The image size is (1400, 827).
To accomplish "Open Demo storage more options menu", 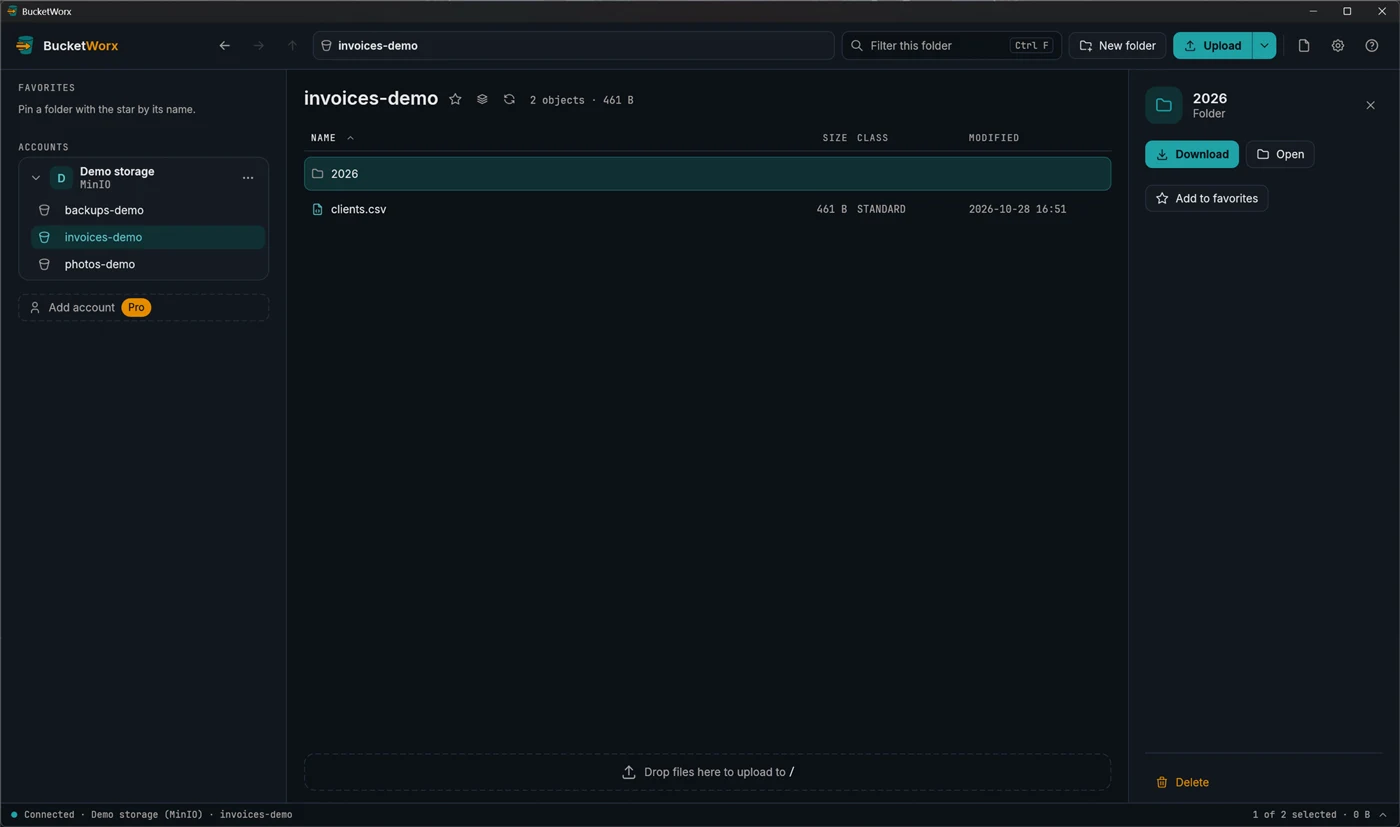I will point(248,178).
